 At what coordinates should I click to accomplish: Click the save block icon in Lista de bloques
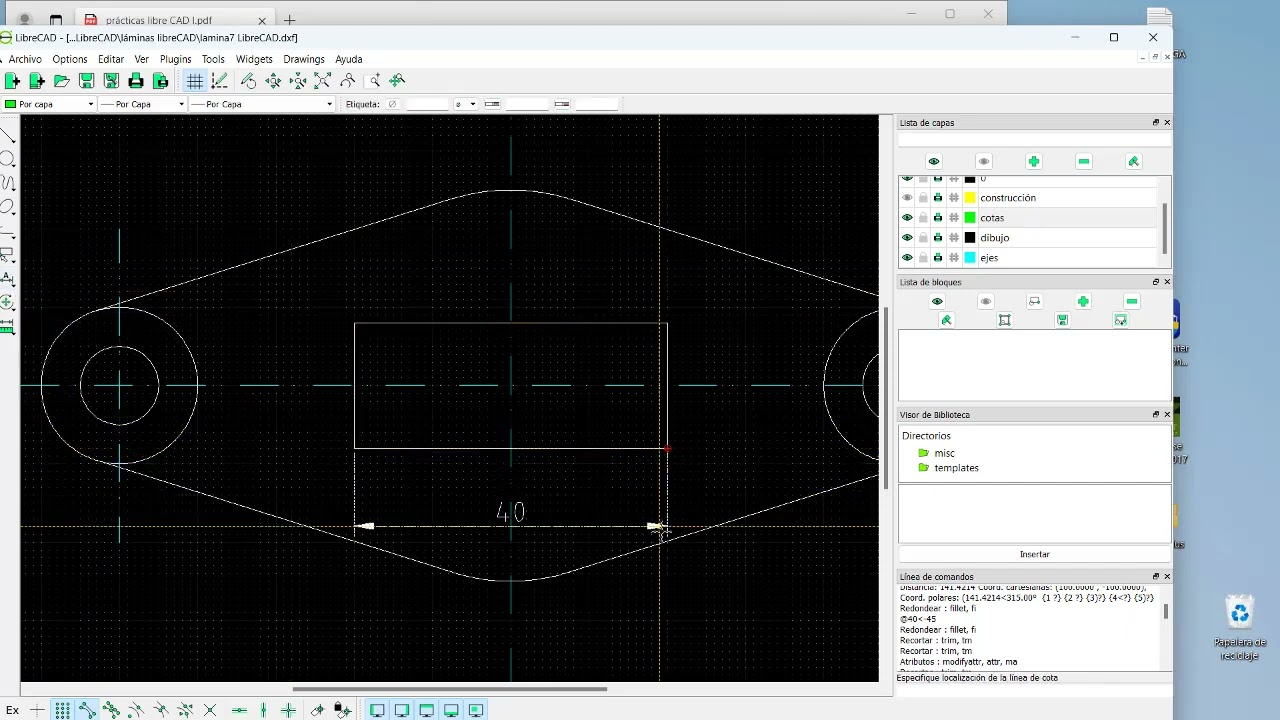[1062, 320]
